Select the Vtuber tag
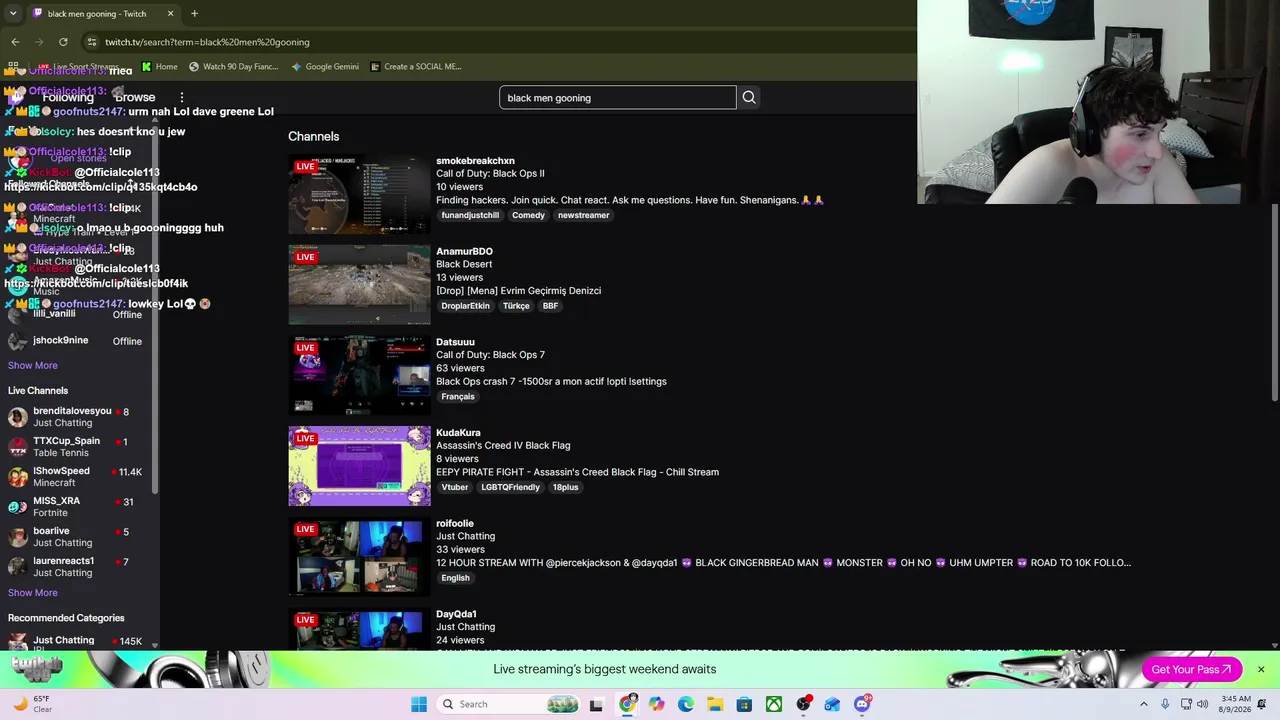This screenshot has height=720, width=1280. [455, 487]
